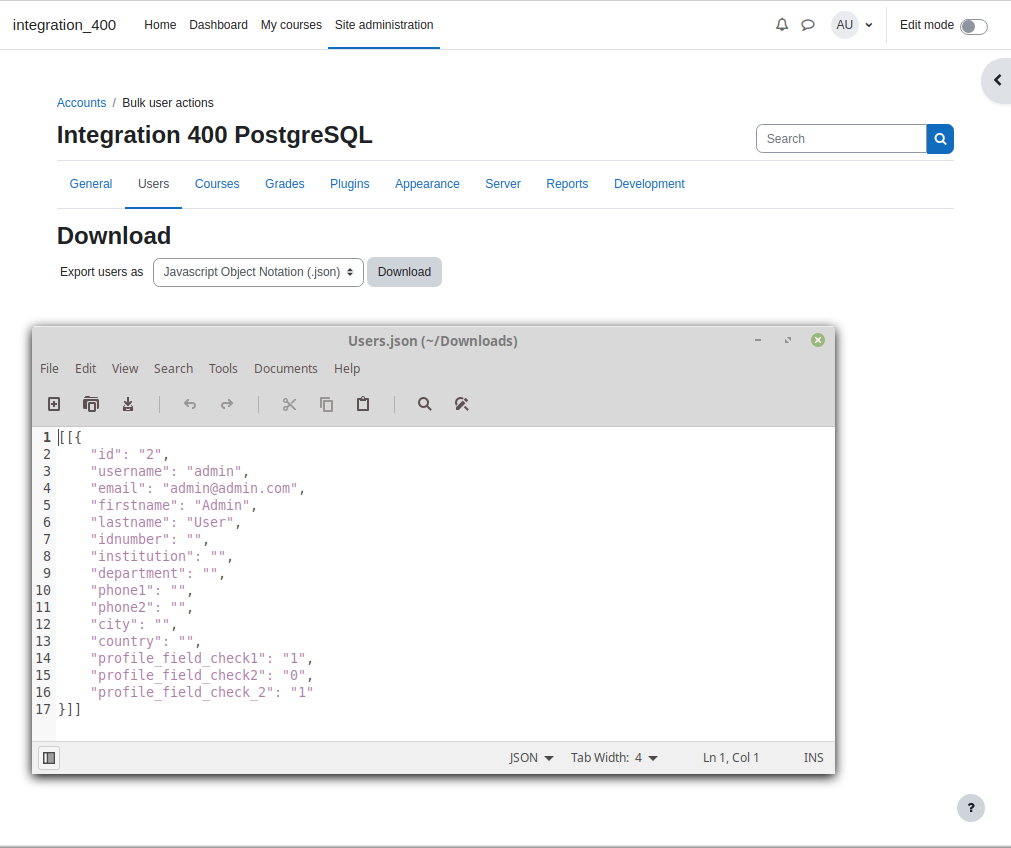
Task: Click the "profile_field_check1": "1" line
Action: (x=201, y=658)
